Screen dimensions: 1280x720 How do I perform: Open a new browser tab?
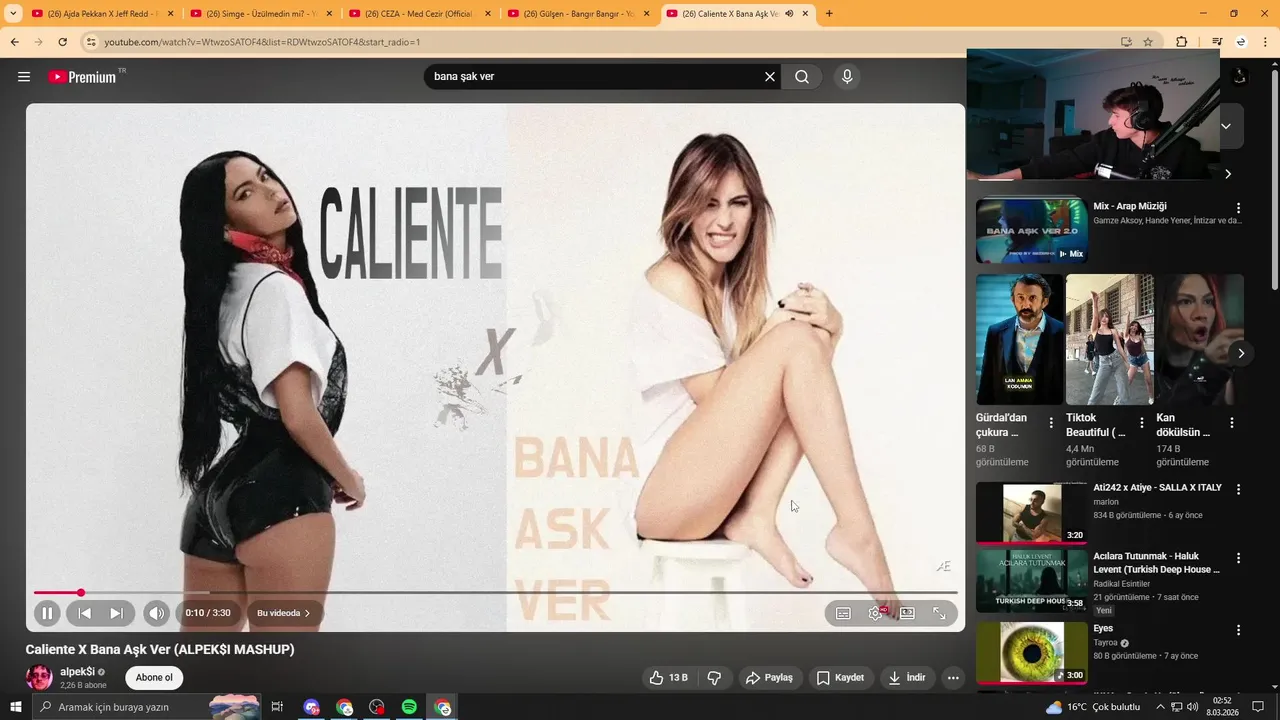829,14
